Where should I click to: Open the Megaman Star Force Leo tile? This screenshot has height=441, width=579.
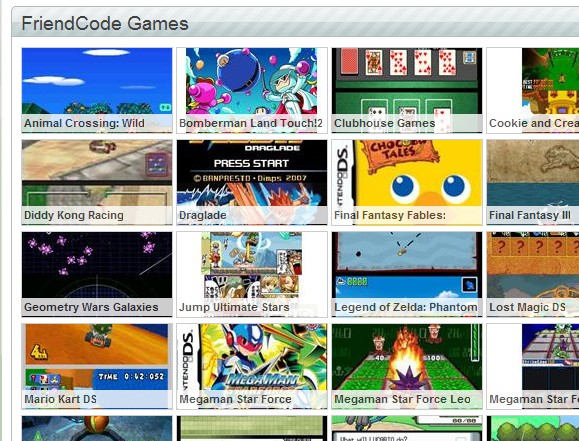(407, 366)
